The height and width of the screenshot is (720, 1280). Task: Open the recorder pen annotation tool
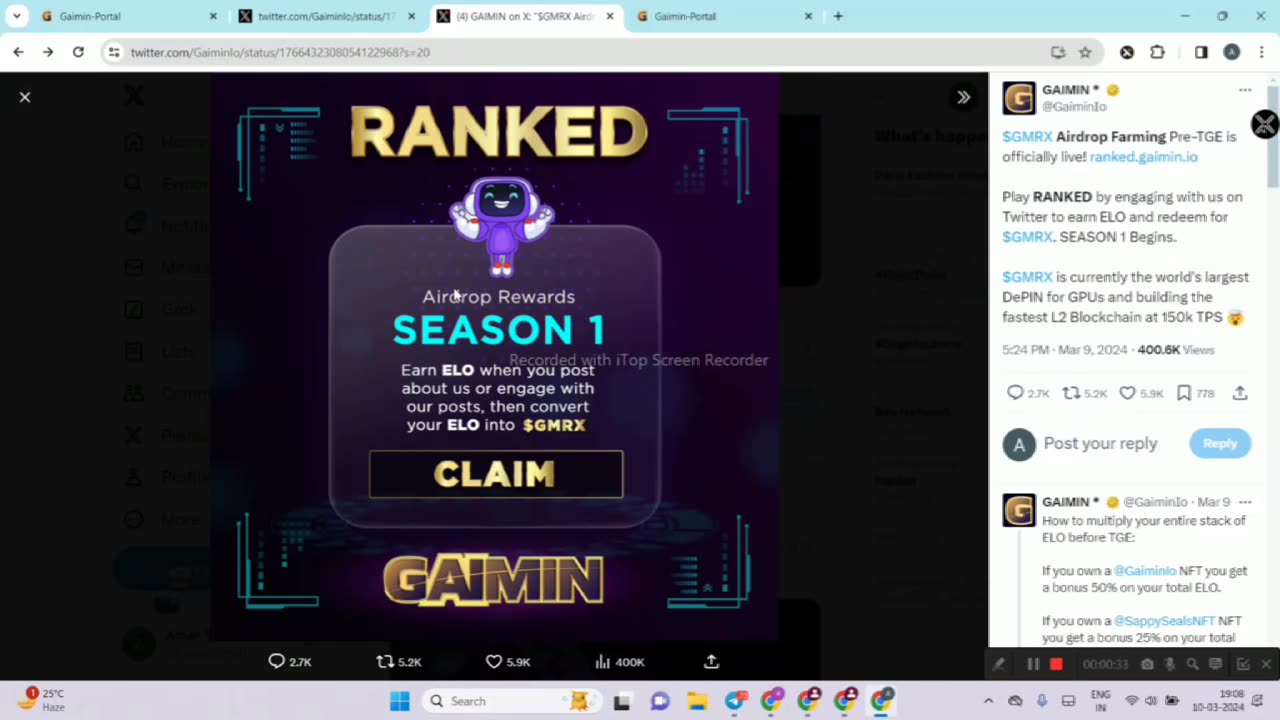[x=998, y=664]
